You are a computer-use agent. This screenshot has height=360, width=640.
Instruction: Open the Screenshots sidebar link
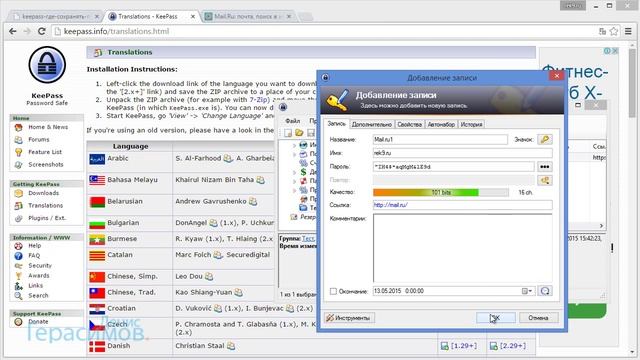point(46,164)
